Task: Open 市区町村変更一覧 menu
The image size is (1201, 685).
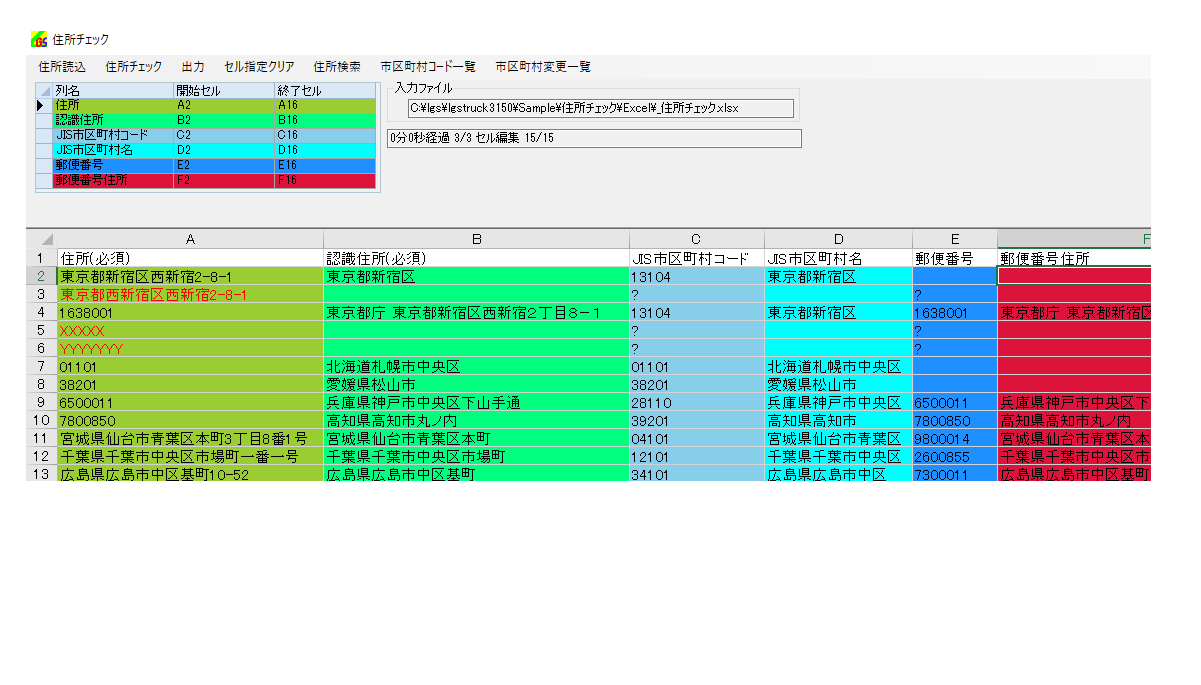Action: pos(543,67)
